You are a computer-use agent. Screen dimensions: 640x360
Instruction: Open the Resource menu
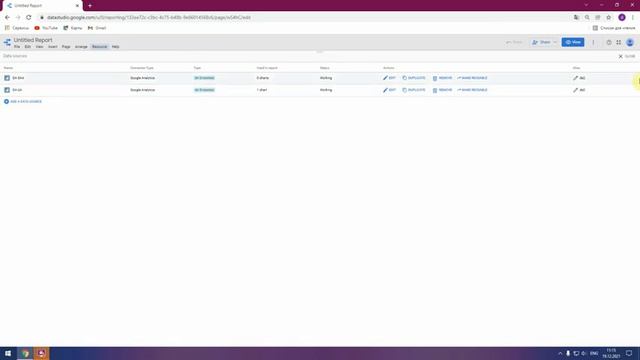[x=99, y=47]
